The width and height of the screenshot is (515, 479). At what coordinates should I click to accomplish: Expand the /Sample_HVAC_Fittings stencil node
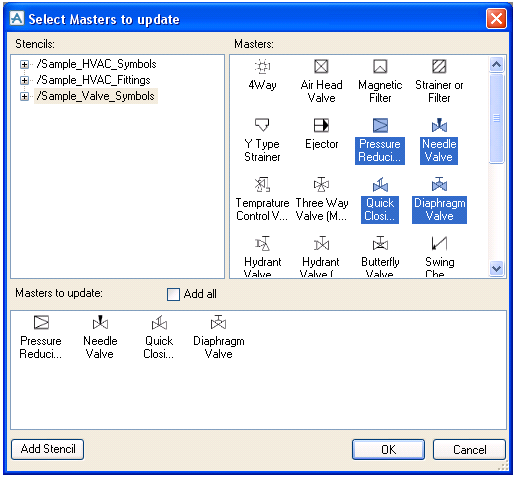[x=24, y=80]
